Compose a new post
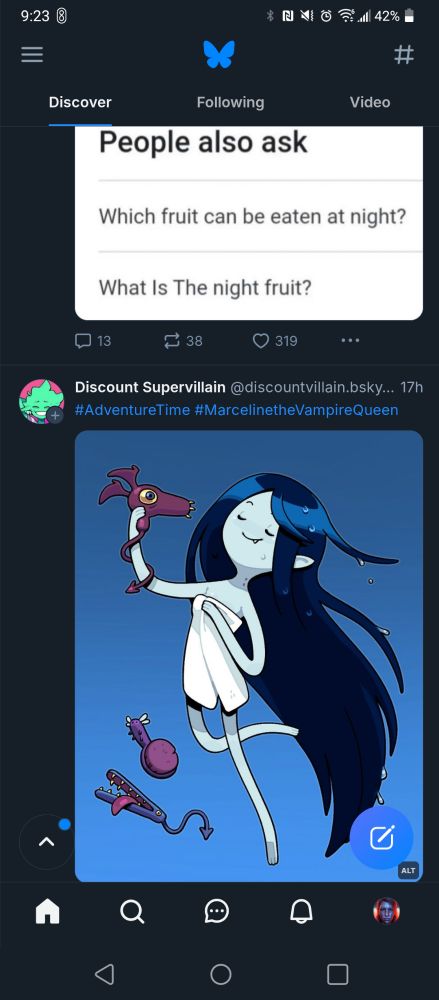The height and width of the screenshot is (1000, 439). 382,837
